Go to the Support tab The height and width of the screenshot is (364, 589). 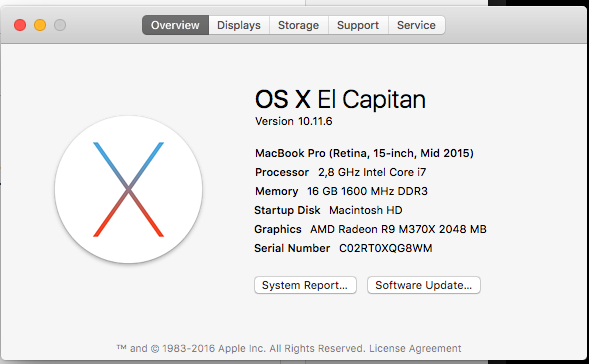(x=358, y=25)
